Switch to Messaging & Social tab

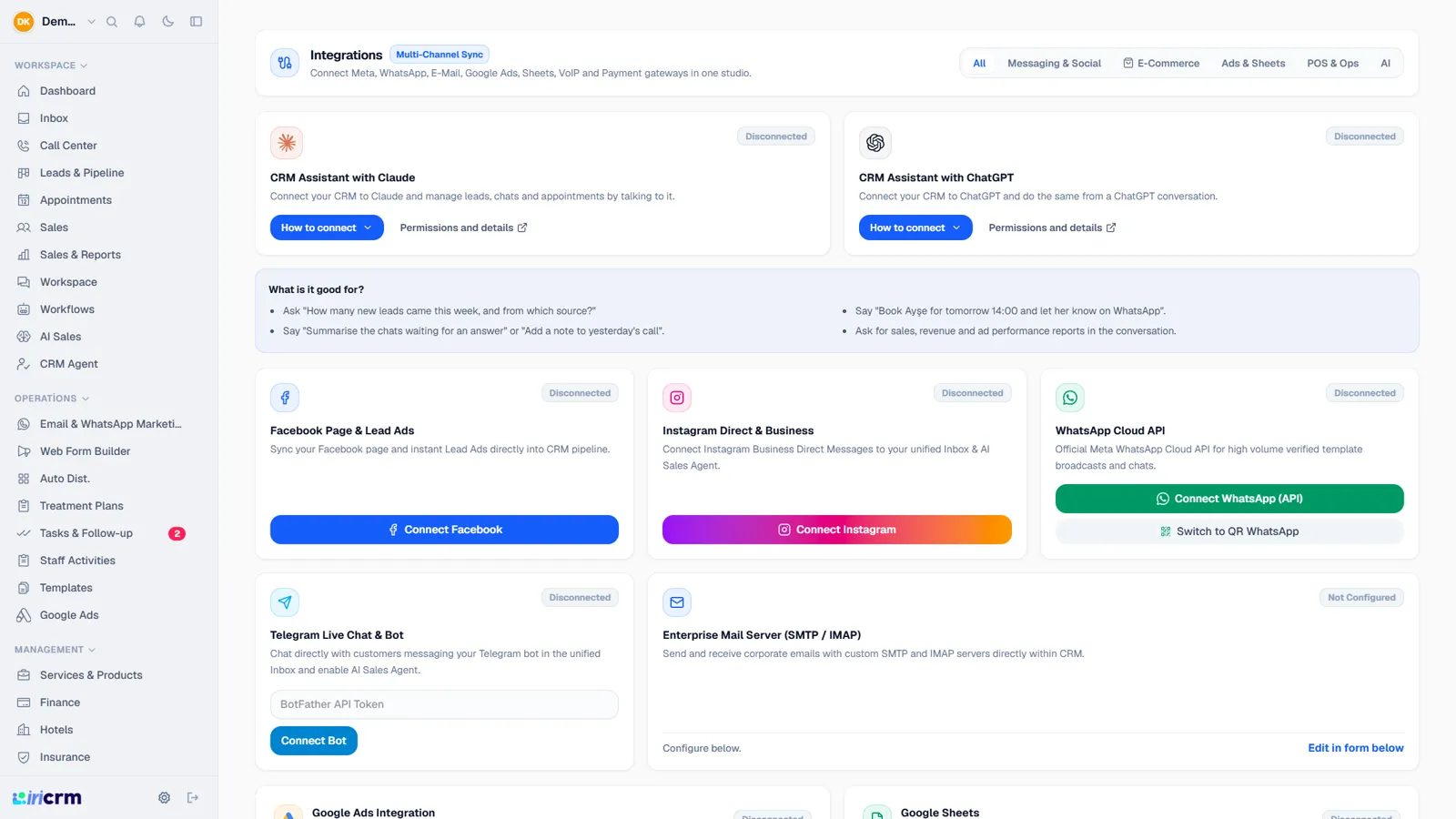[1054, 64]
